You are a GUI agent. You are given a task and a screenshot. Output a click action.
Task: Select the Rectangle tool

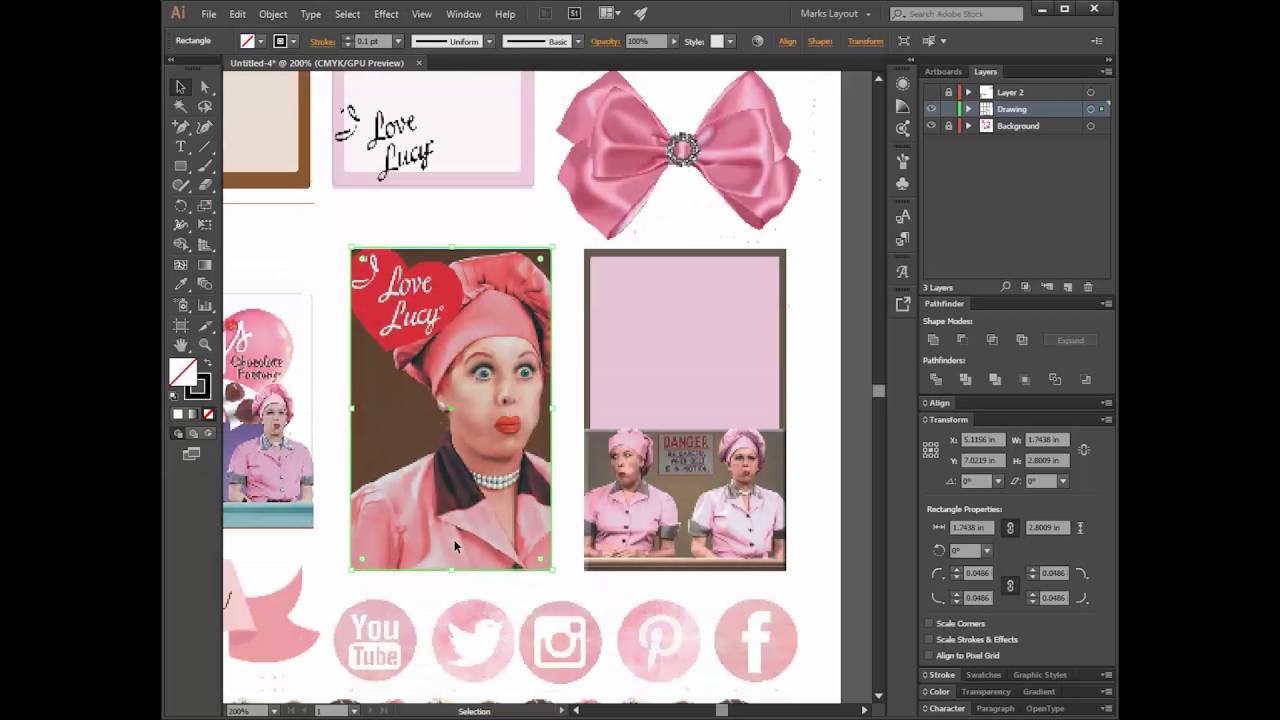(181, 166)
